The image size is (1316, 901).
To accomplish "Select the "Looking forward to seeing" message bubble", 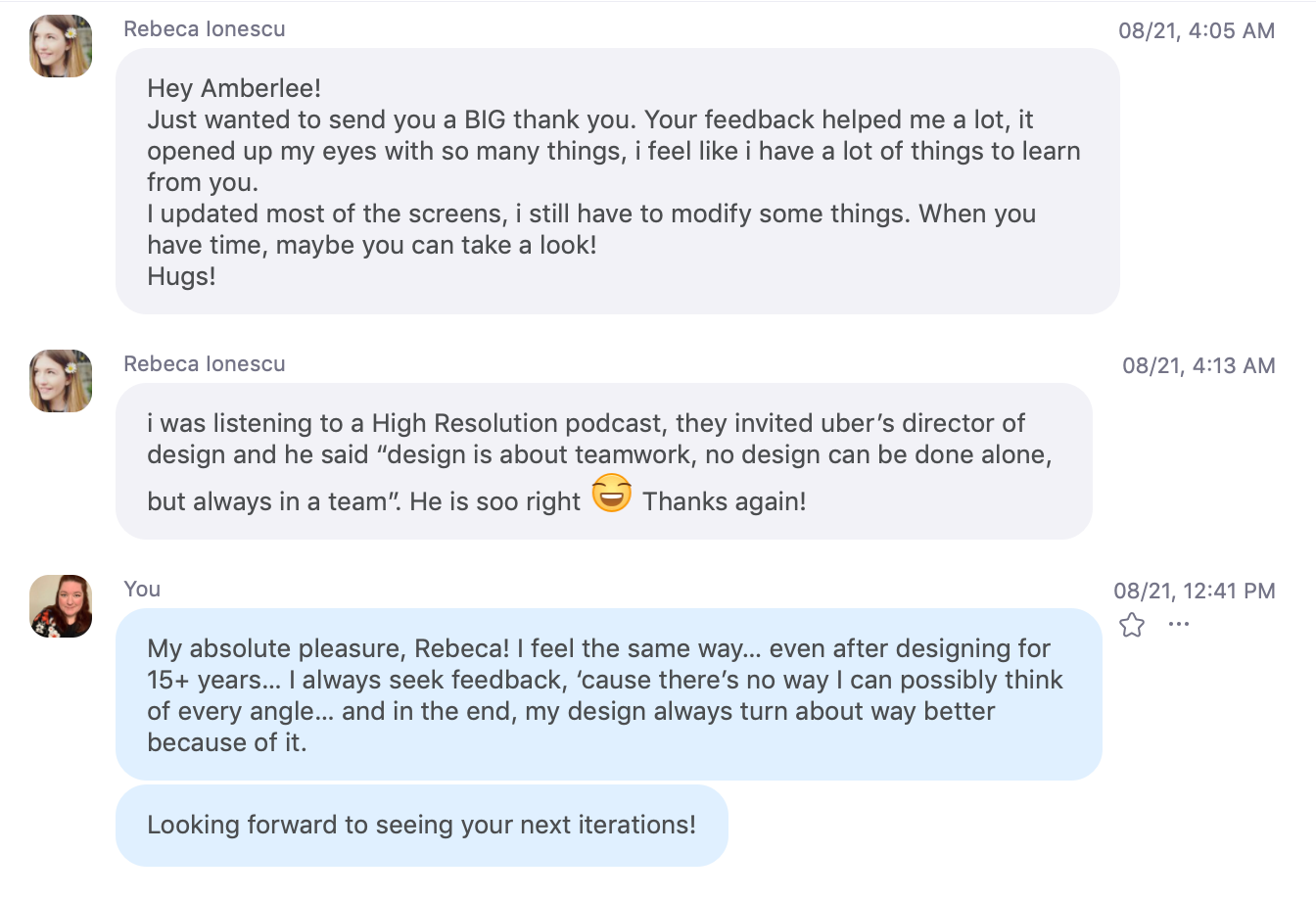I will point(421,825).
